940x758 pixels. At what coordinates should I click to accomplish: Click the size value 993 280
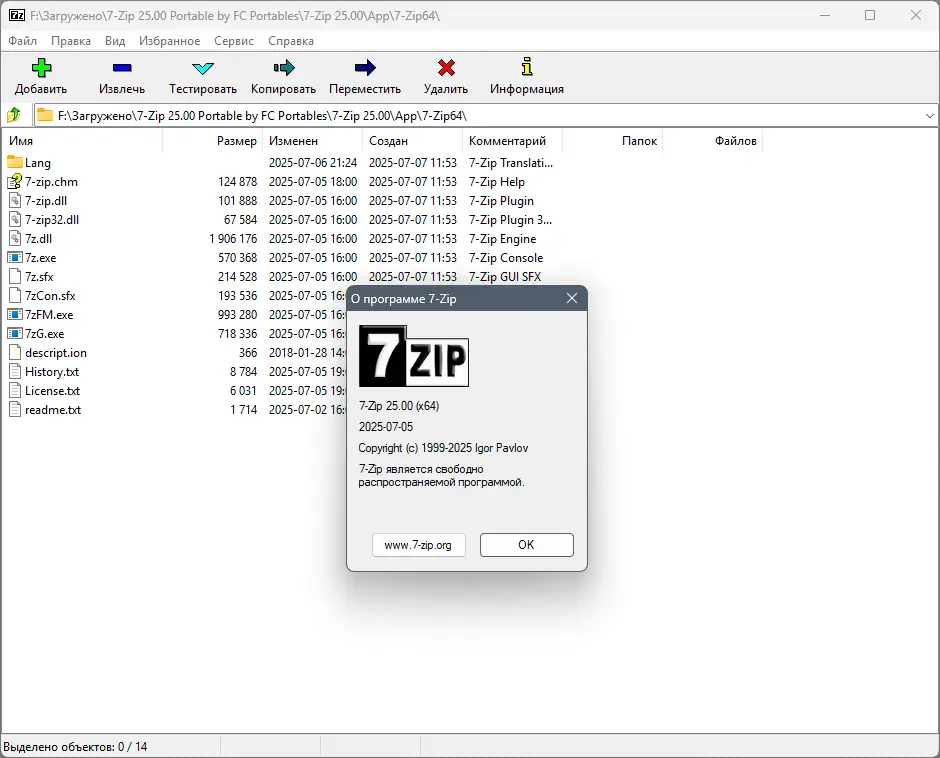tap(237, 315)
